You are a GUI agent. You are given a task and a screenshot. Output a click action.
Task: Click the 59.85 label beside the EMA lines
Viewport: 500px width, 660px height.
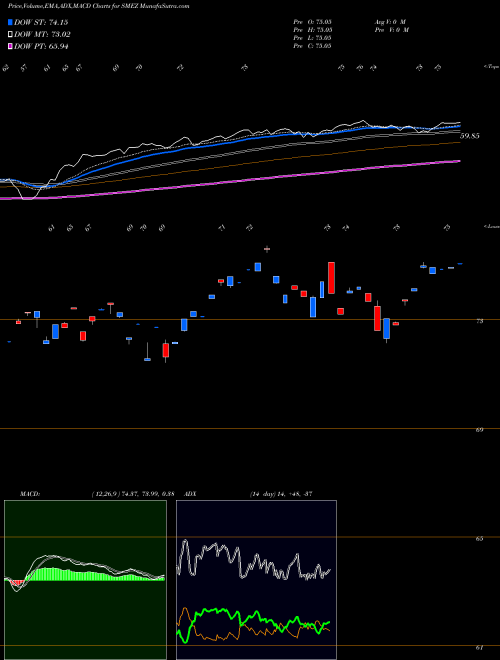(470, 136)
